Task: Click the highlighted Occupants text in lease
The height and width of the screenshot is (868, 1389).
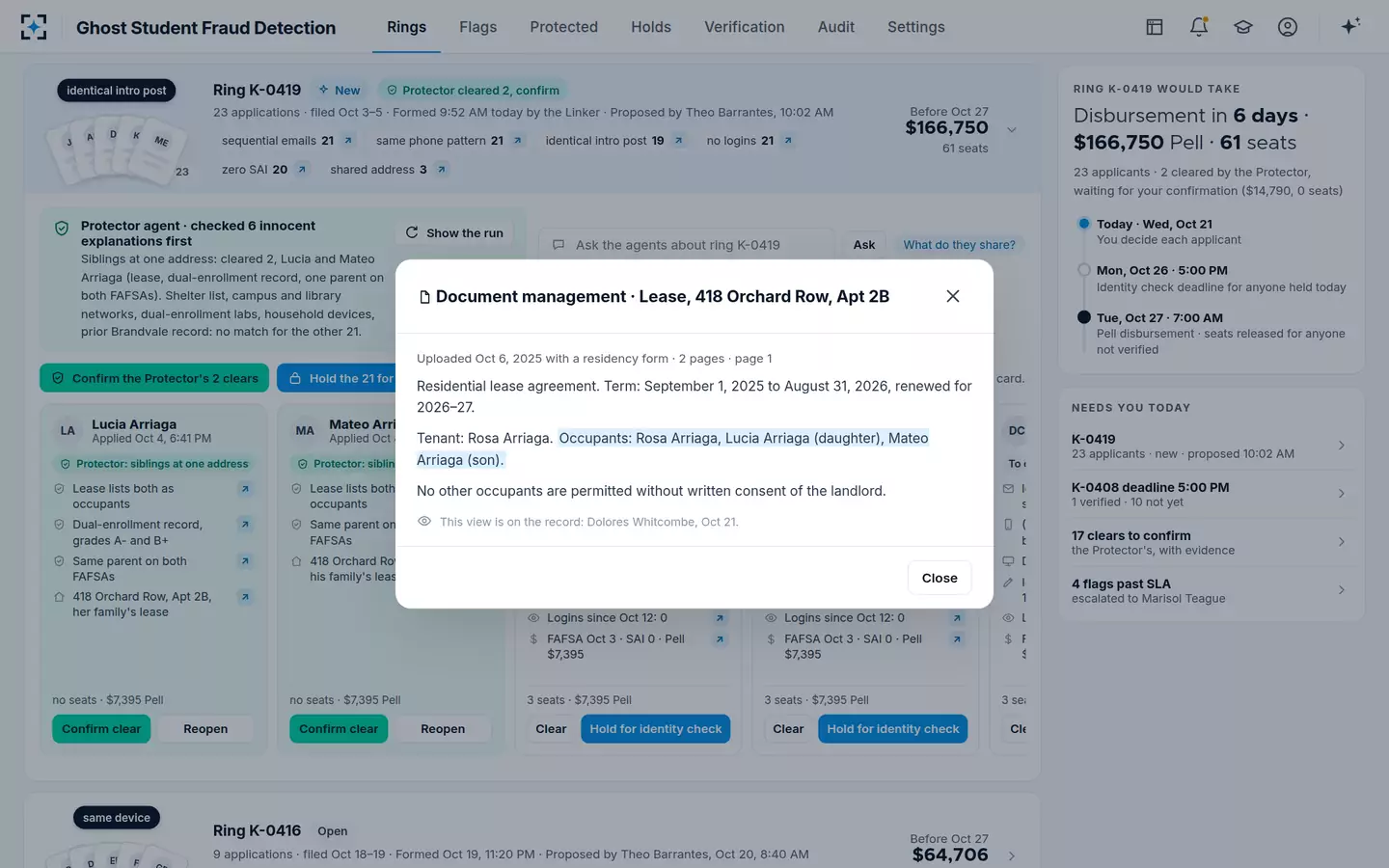Action: point(672,448)
